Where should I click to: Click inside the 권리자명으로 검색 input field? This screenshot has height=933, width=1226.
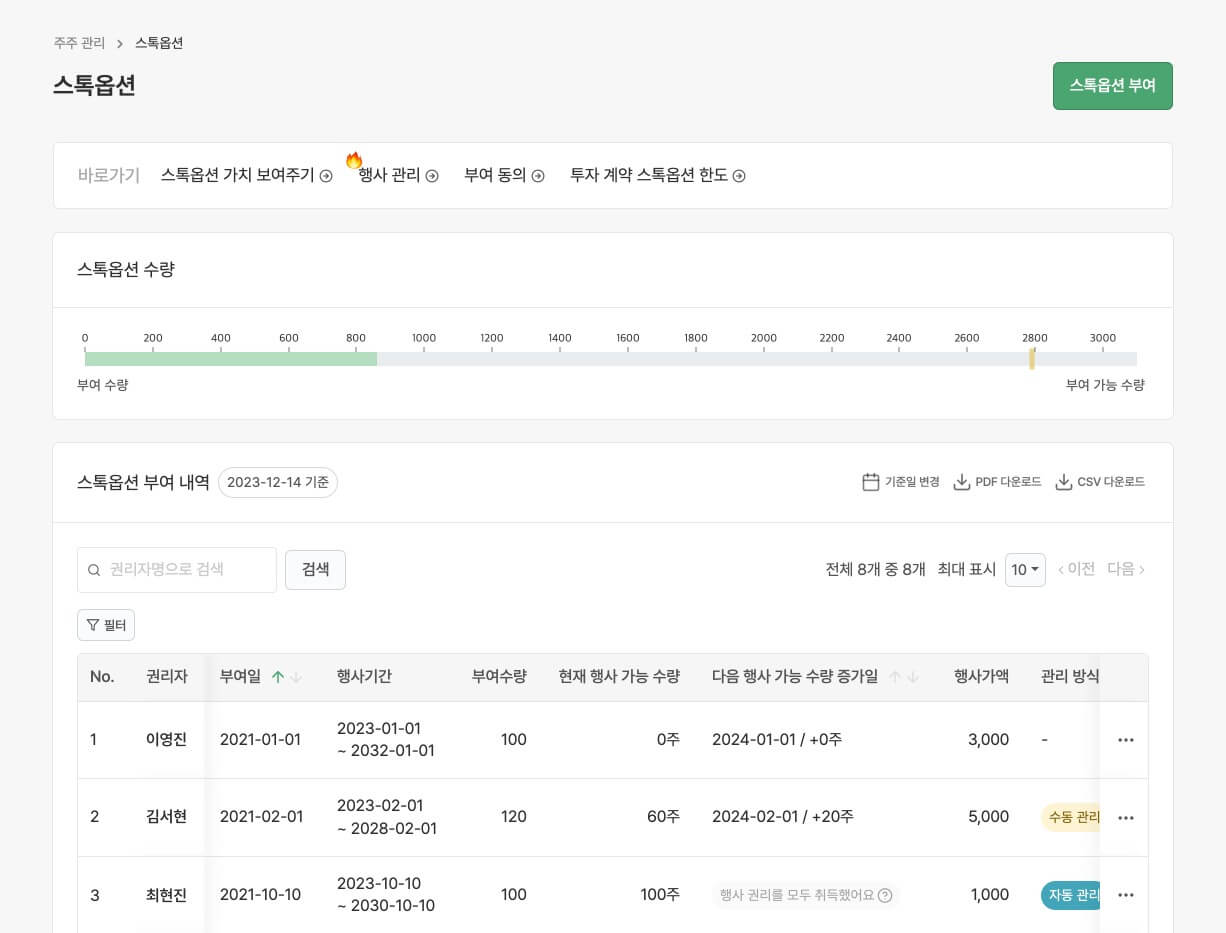click(180, 570)
